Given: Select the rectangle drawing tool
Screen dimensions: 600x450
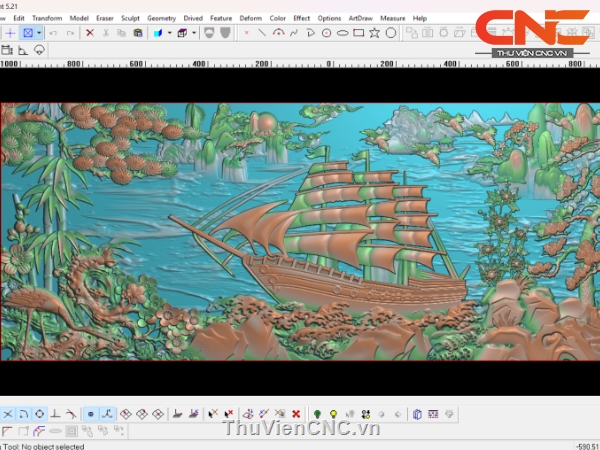Looking at the screenshot, I should (x=358, y=32).
